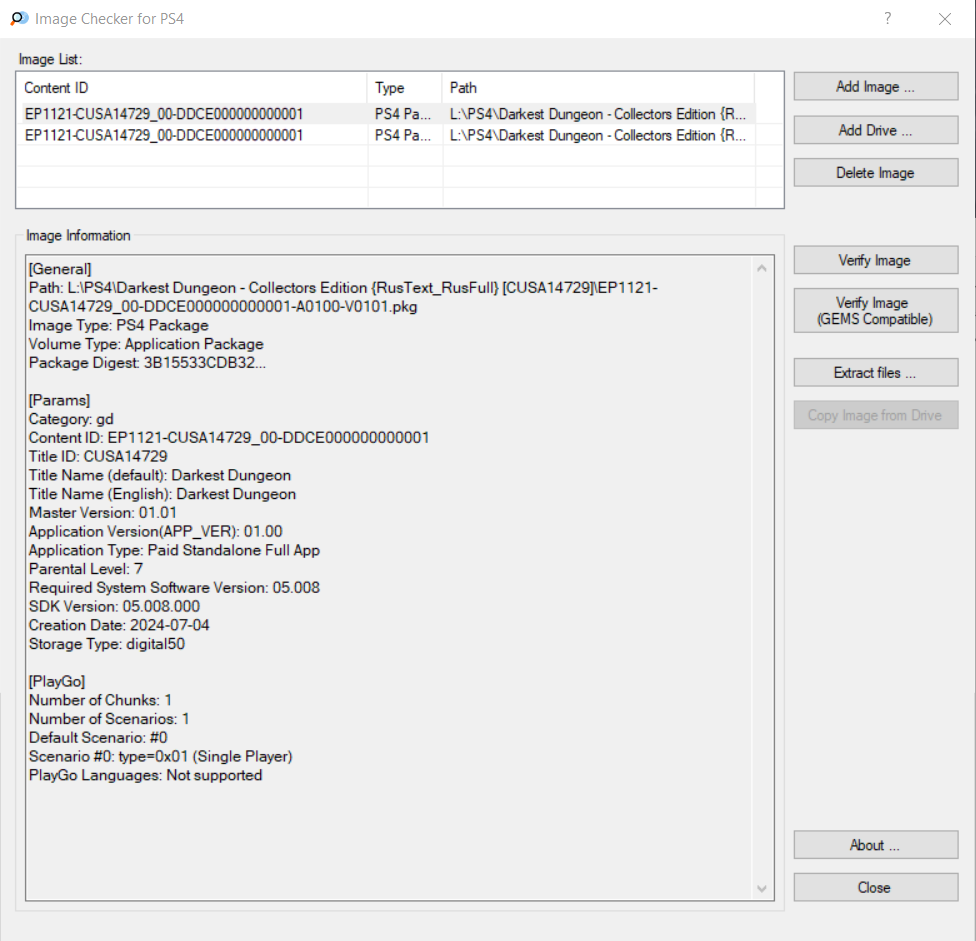976x941 pixels.
Task: Click the [General] section heading
Action: 60,269
